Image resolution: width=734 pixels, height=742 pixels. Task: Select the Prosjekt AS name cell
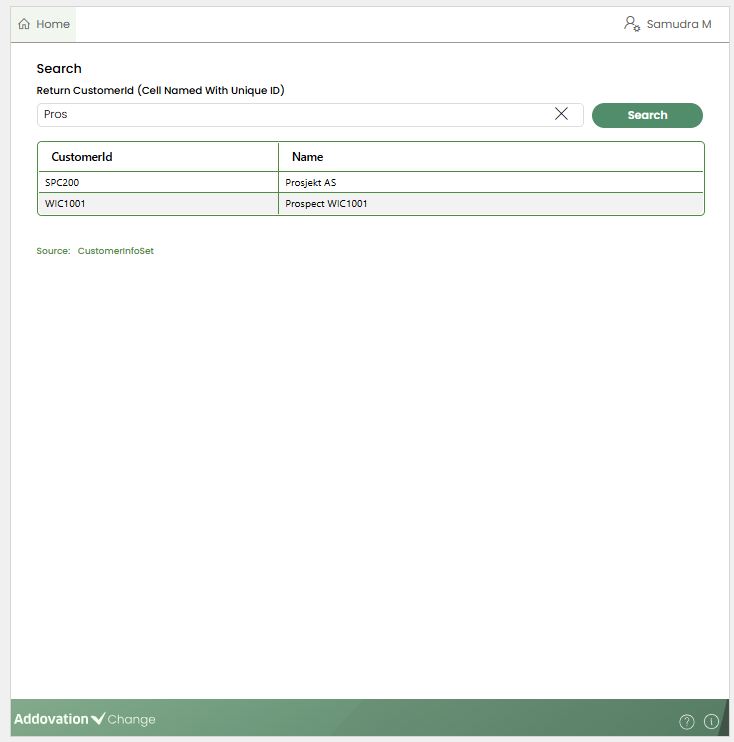(x=311, y=183)
